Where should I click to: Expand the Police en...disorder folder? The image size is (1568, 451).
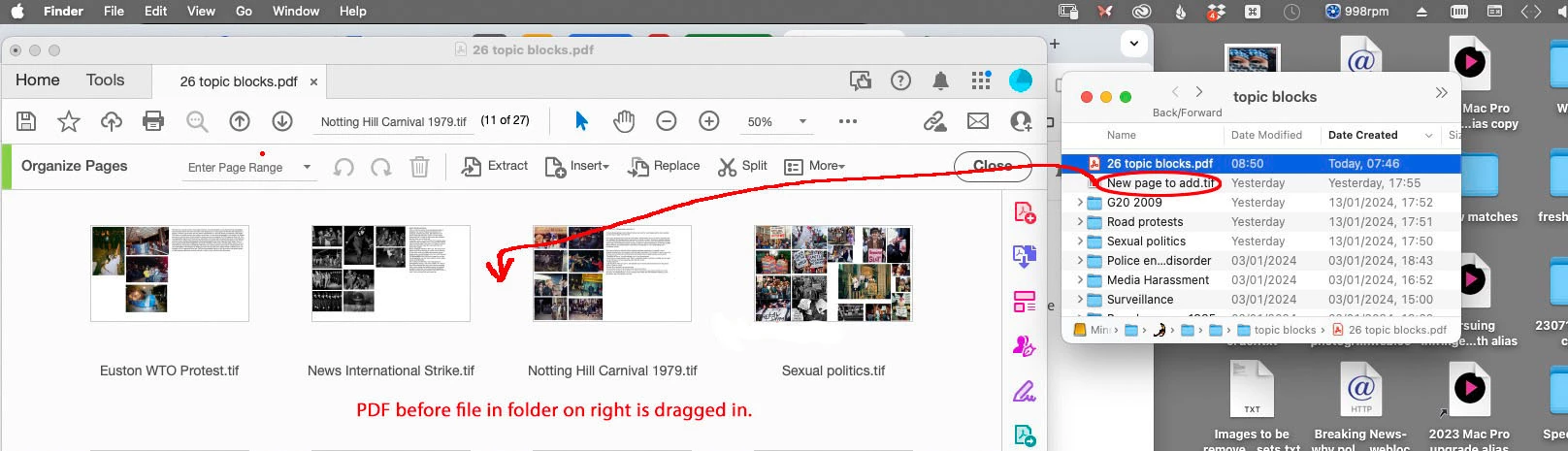(1080, 261)
